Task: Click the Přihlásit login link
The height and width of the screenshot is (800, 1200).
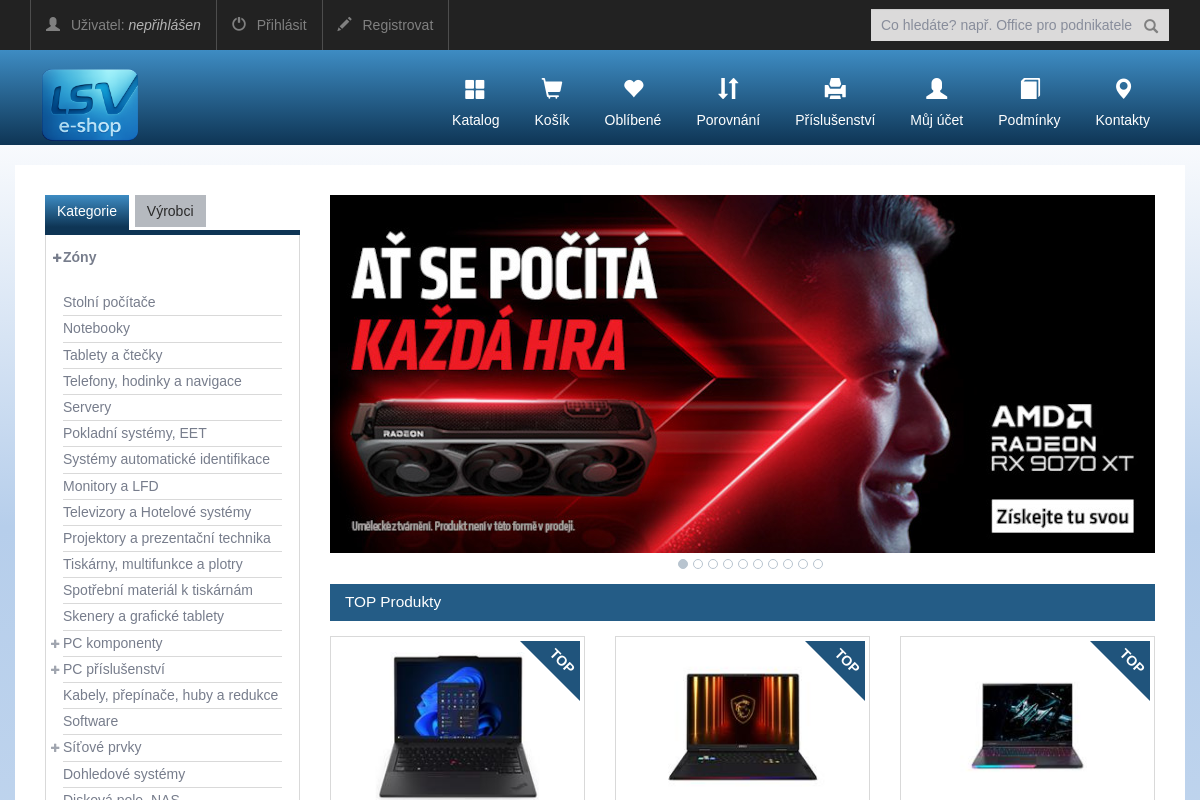Action: [269, 25]
